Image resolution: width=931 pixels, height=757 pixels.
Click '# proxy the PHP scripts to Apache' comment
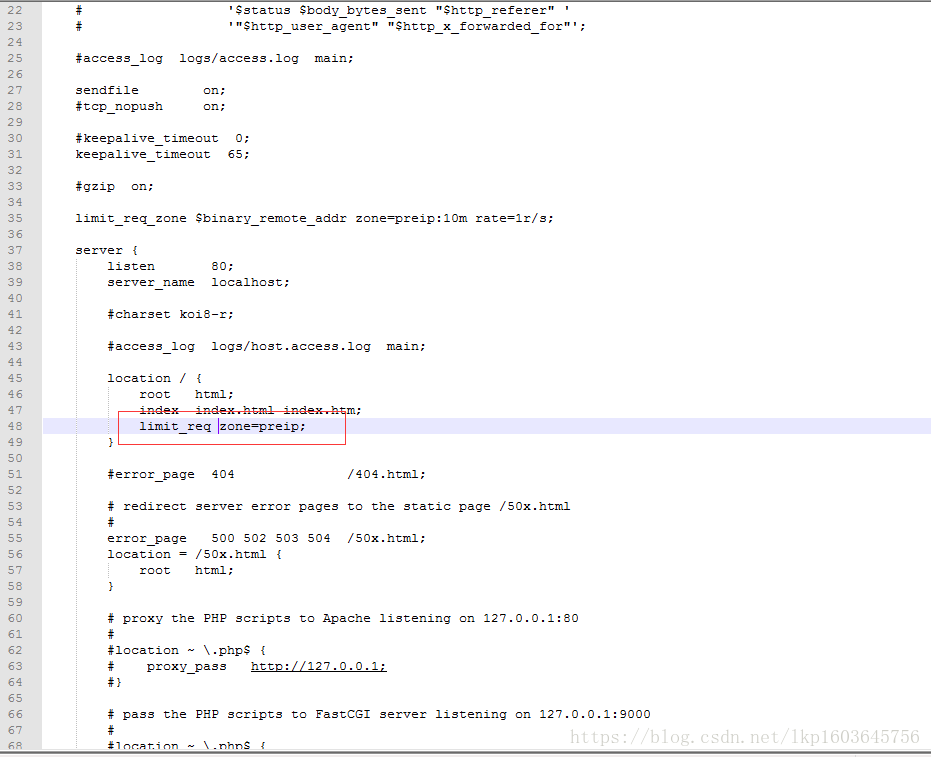tap(343, 618)
